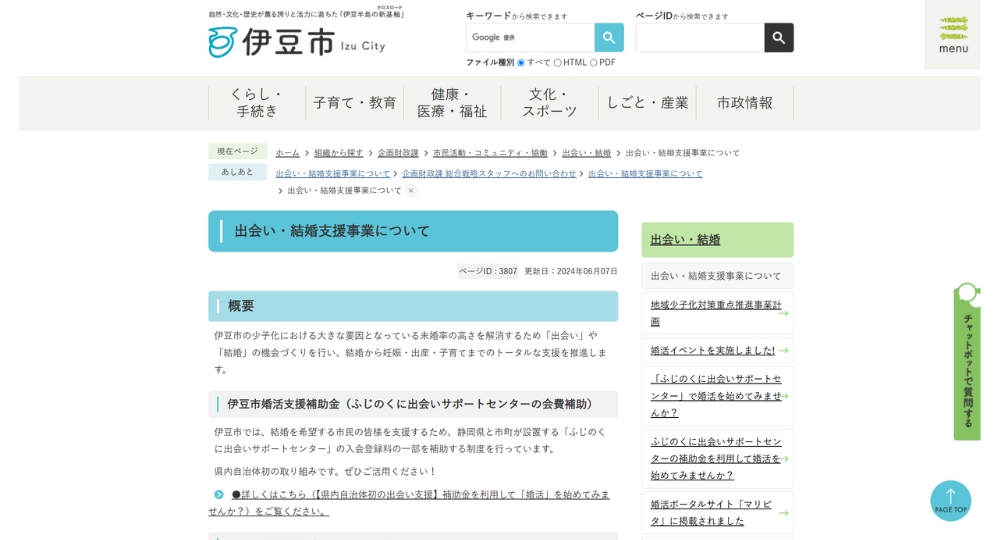
Task: Click the Google keyword search field
Action: pyautogui.click(x=530, y=38)
